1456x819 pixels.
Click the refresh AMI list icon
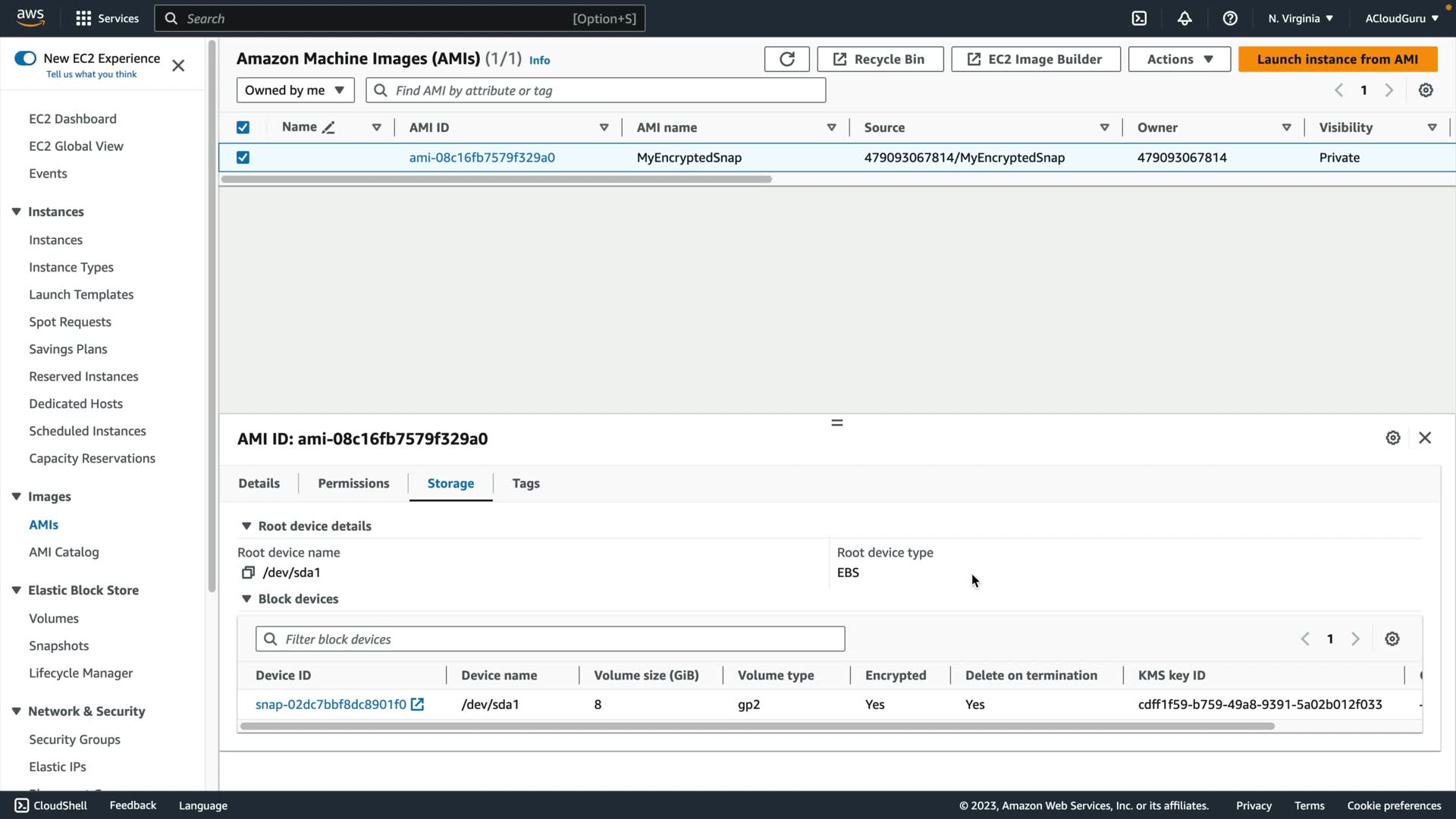pyautogui.click(x=786, y=59)
